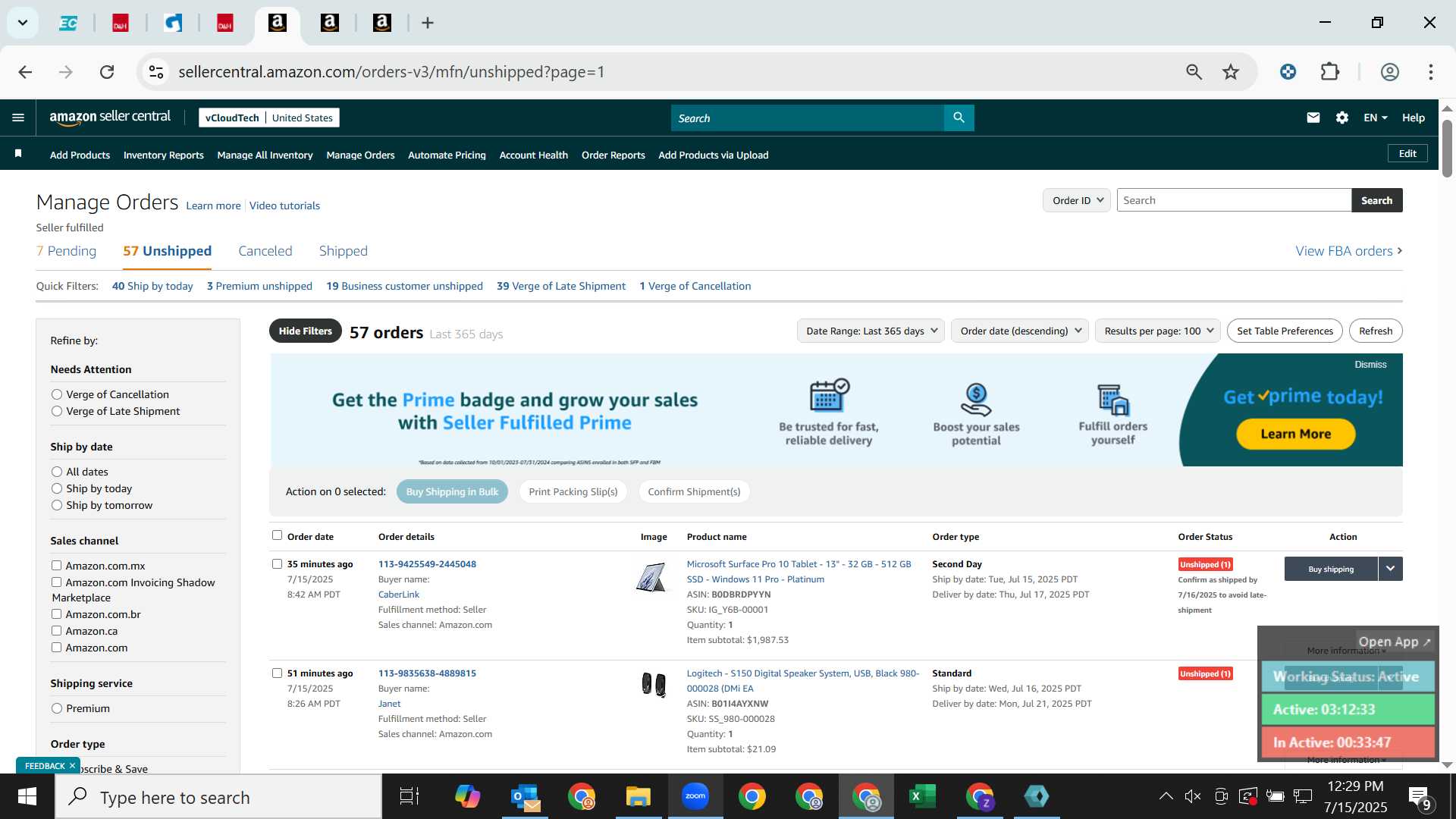Open Order Reports in nav bar
Image resolution: width=1456 pixels, height=819 pixels.
coord(613,155)
